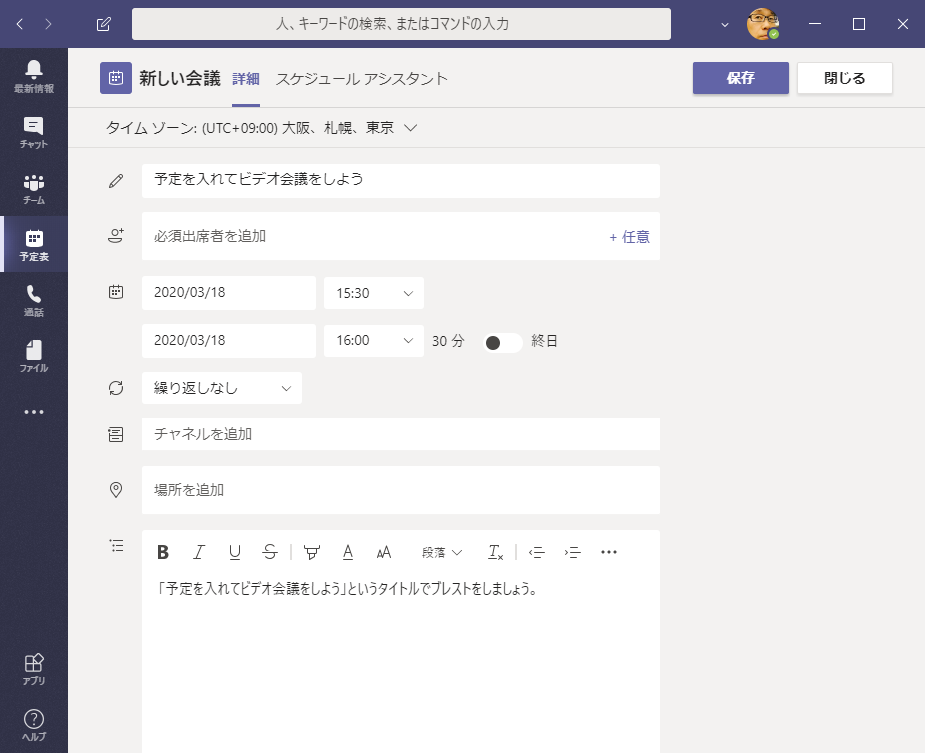
Task: Go to Teams in left sidebar
Action: [x=34, y=188]
